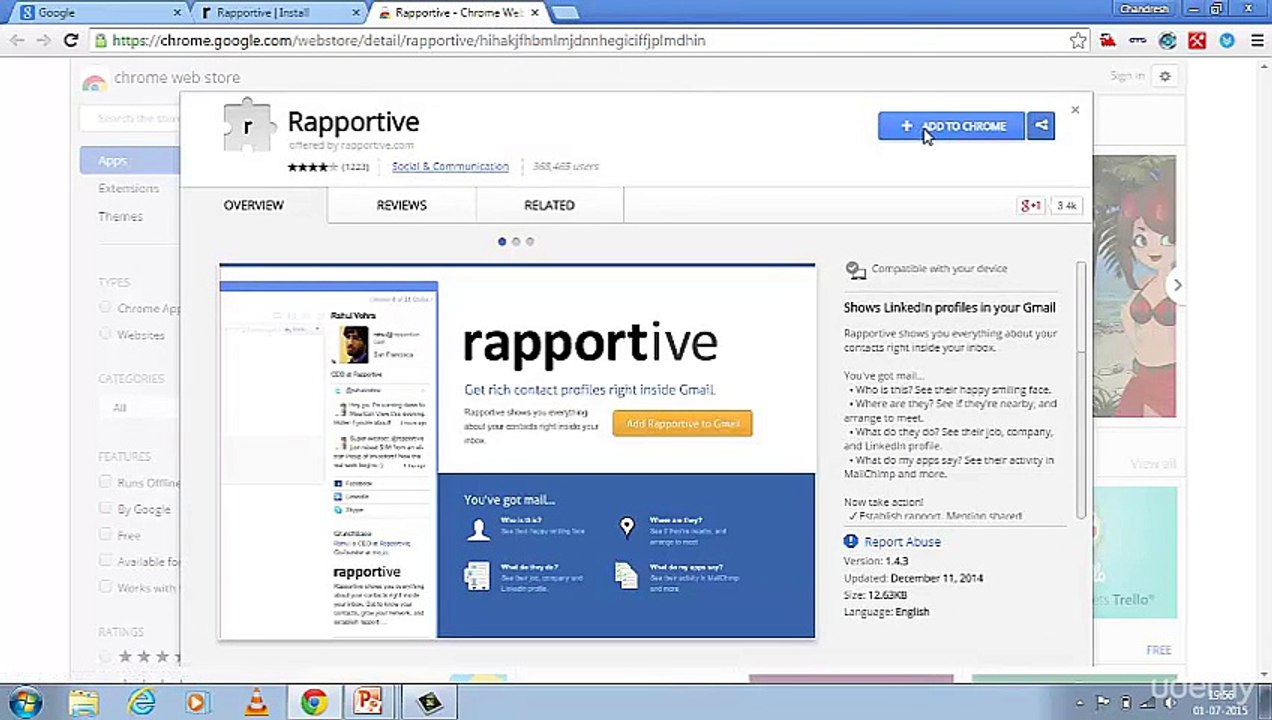Open Windows Media Player from the taskbar
This screenshot has height=720, width=1272.
point(197,703)
